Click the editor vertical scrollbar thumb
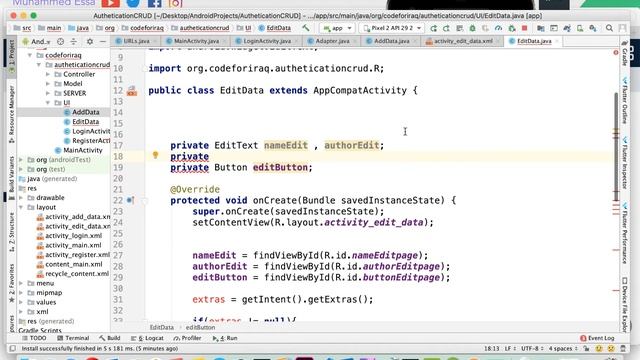 (616, 147)
